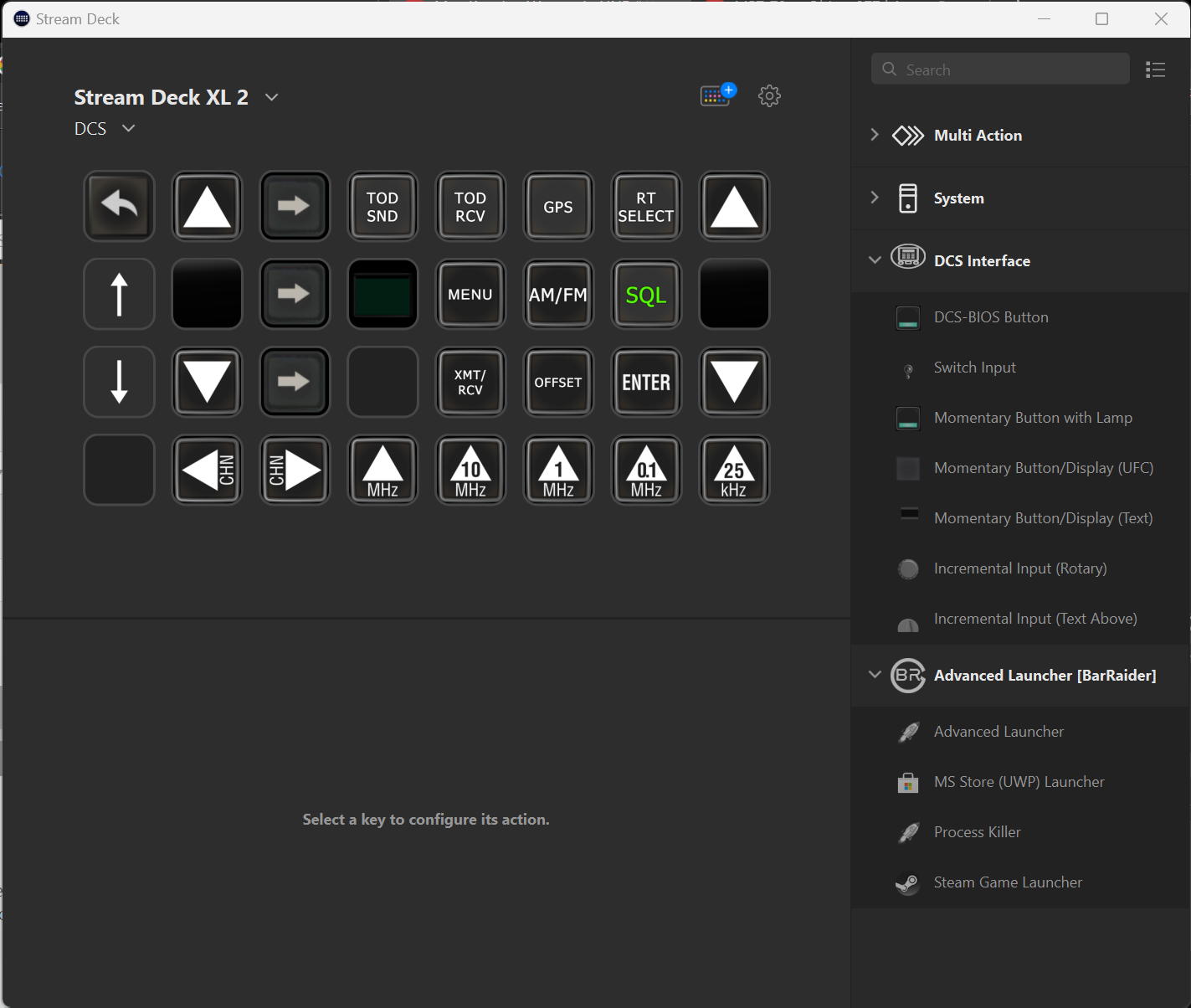Click the back arrow key on deck
Viewport: 1191px width, 1008px height.
coord(119,206)
